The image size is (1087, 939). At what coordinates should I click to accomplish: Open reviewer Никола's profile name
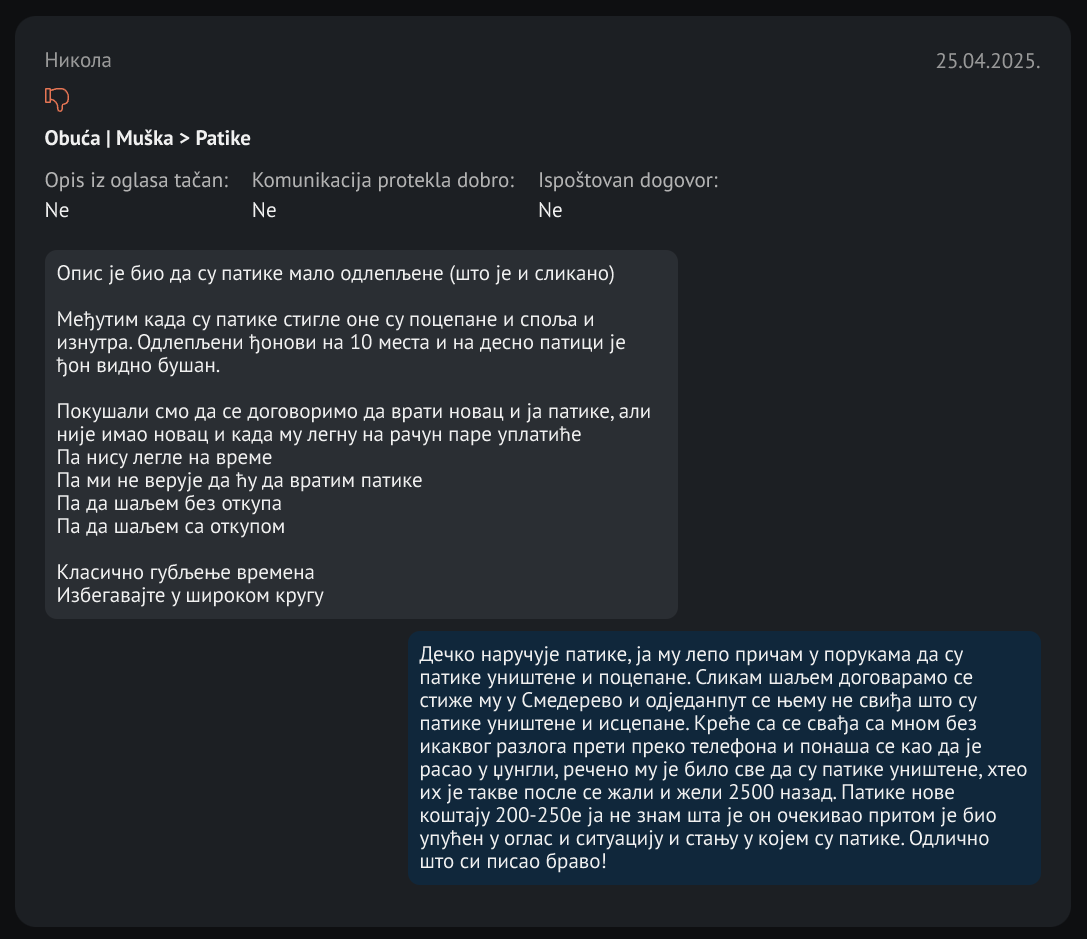pyautogui.click(x=78, y=60)
